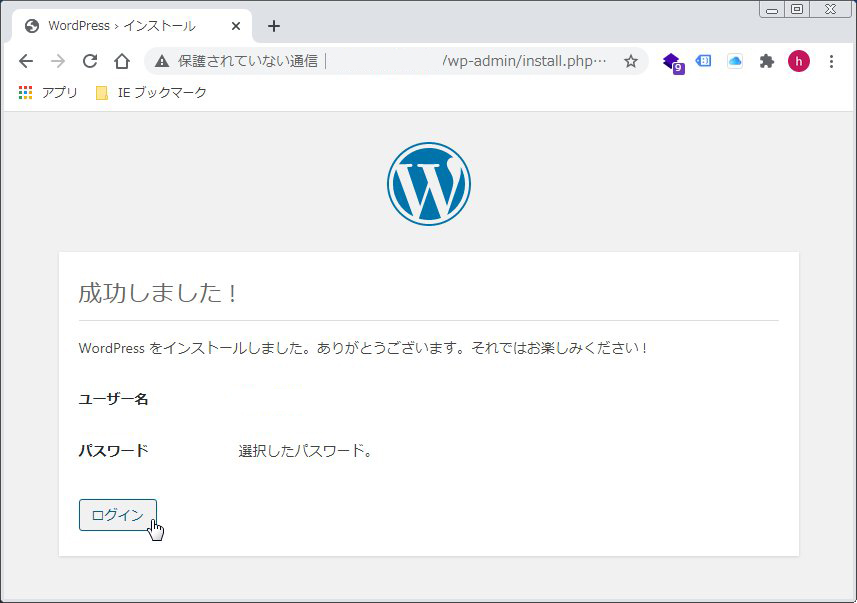Screen dimensions: 857x603
Task: Open the Chrome three-dot menu
Action: tap(831, 61)
